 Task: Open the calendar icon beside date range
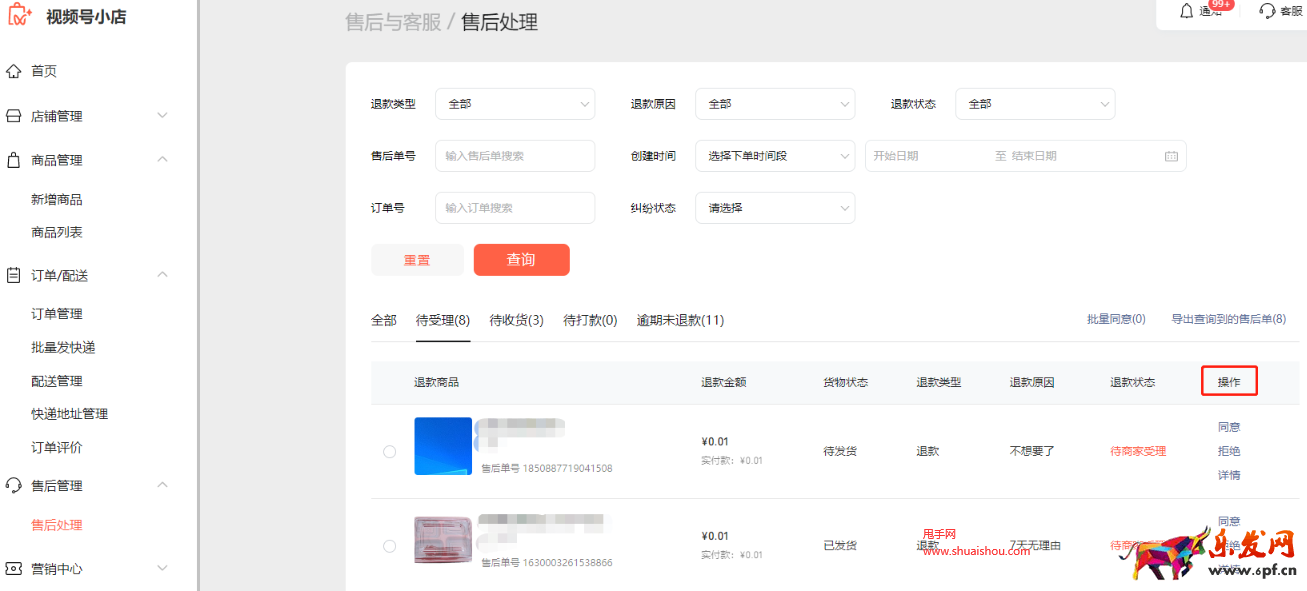(x=1171, y=155)
